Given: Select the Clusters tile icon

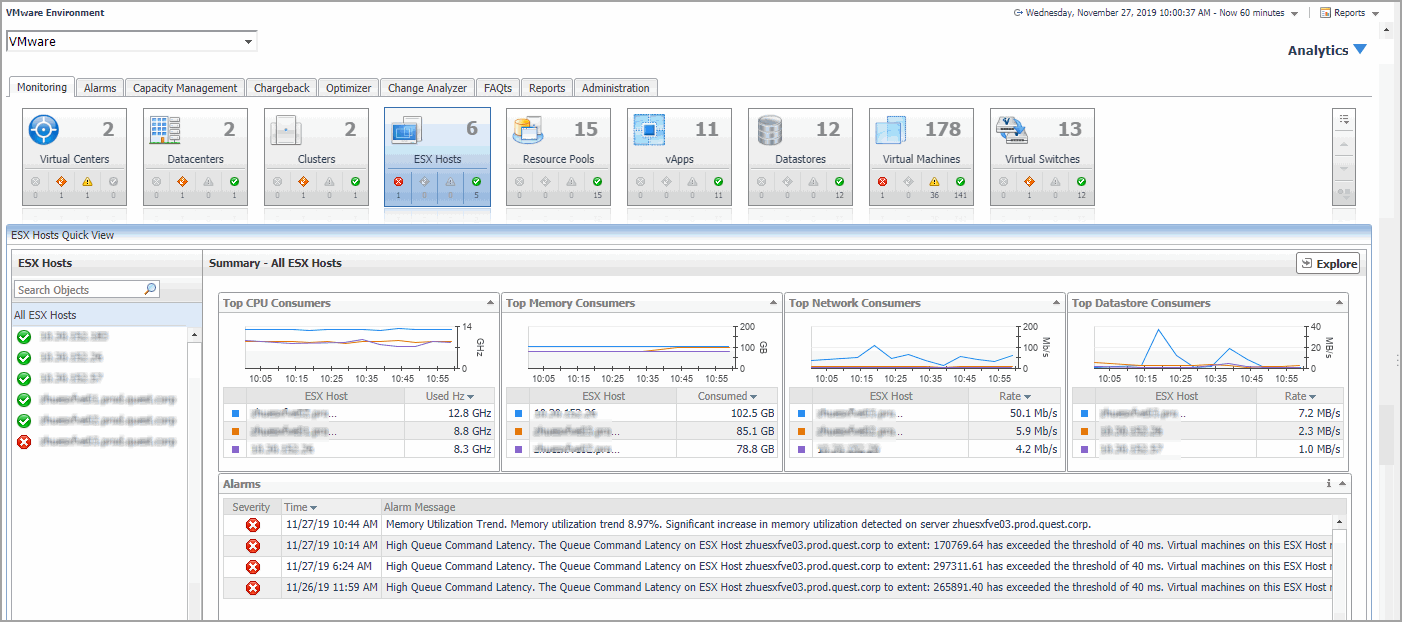Looking at the screenshot, I should (x=287, y=130).
